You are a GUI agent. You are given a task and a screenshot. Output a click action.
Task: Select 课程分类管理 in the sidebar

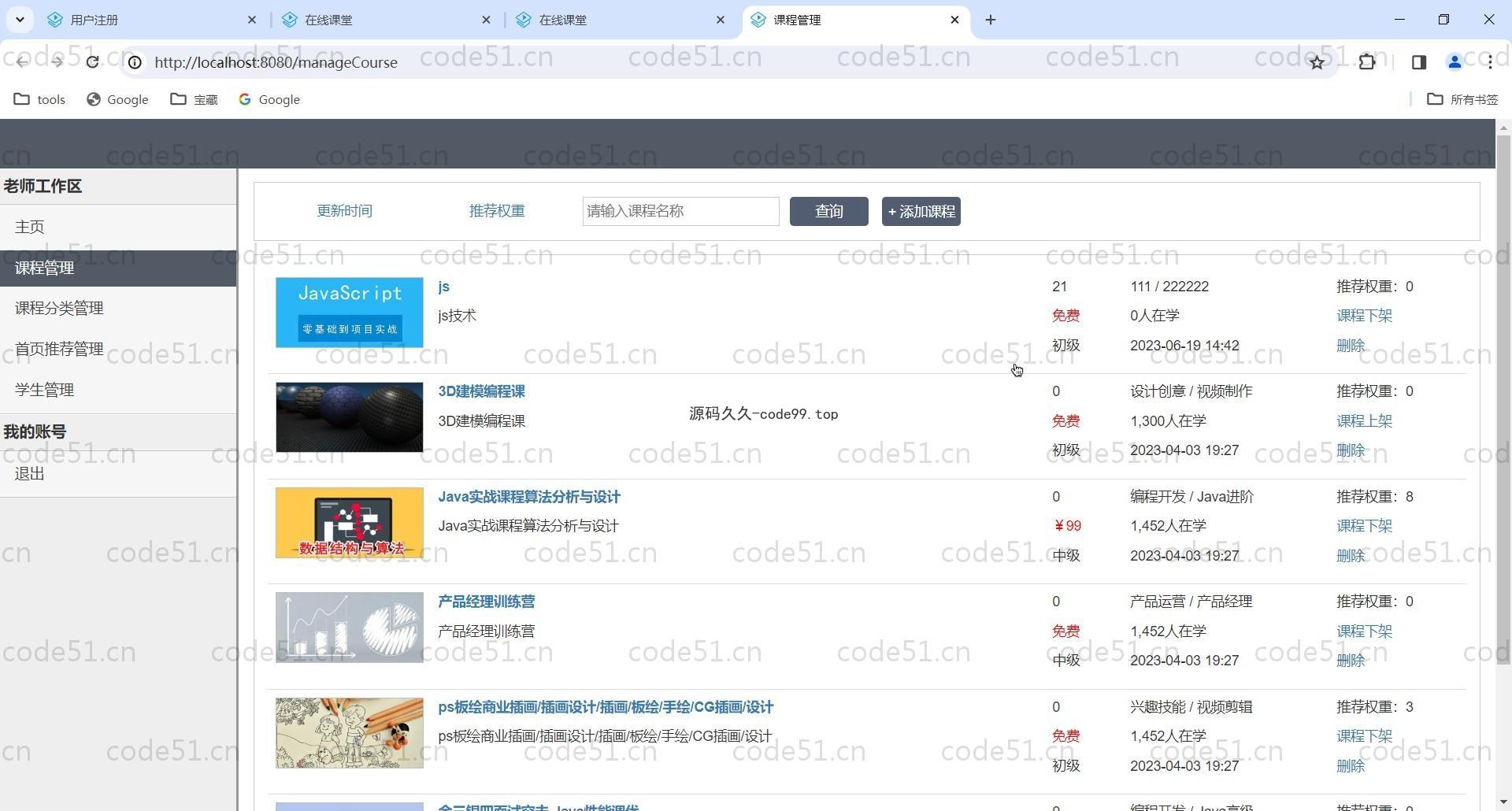tap(59, 308)
